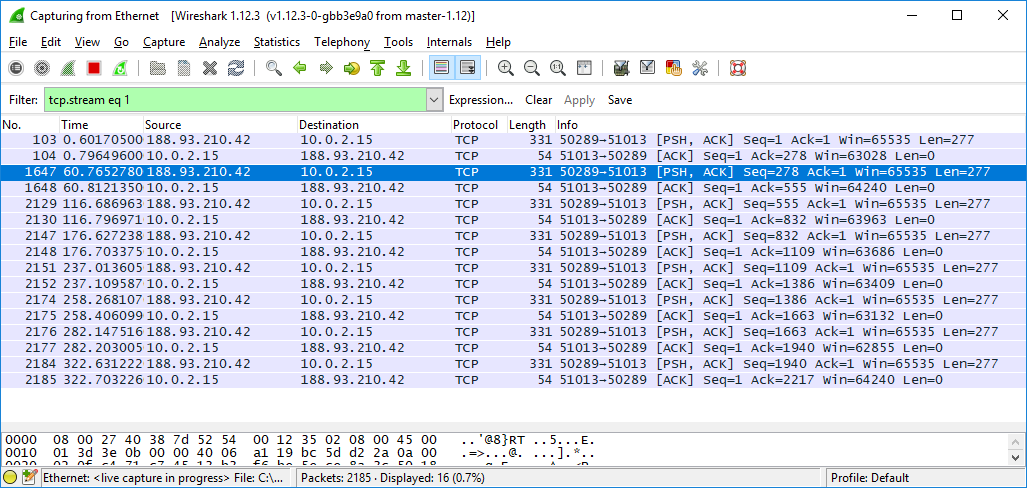Stop the running live capture

pyautogui.click(x=94, y=67)
